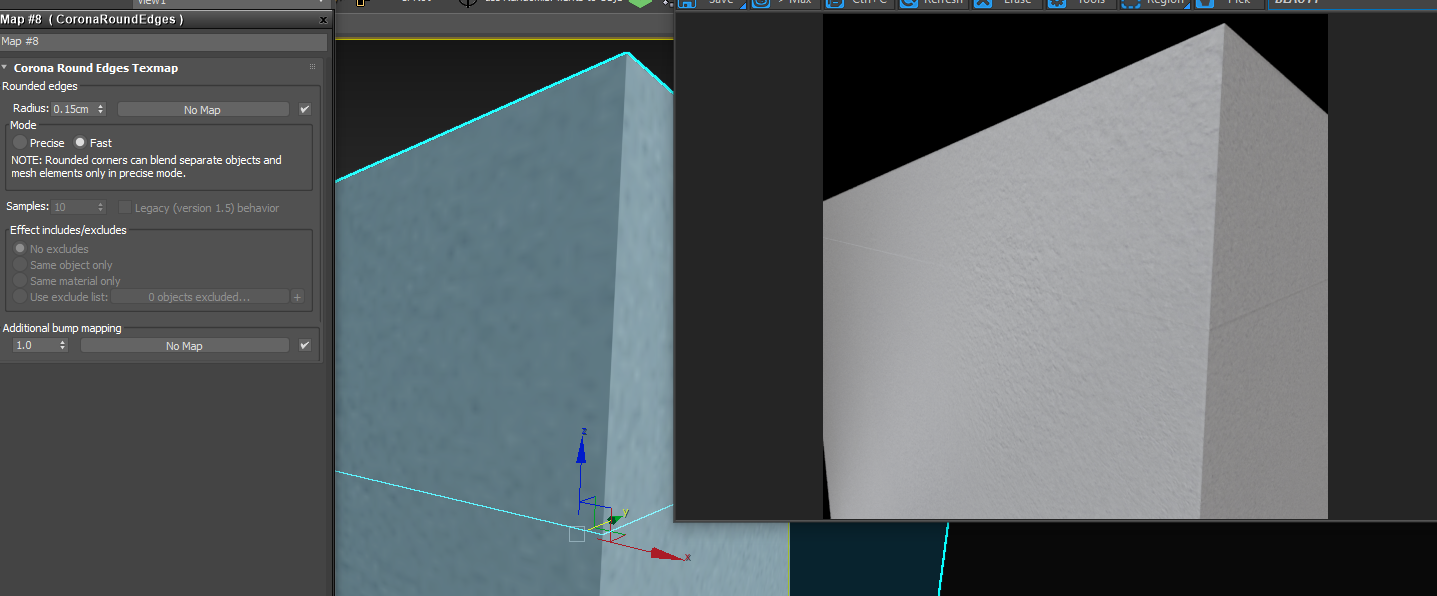
Task: Select the Precise mode radio button
Action: click(x=20, y=143)
